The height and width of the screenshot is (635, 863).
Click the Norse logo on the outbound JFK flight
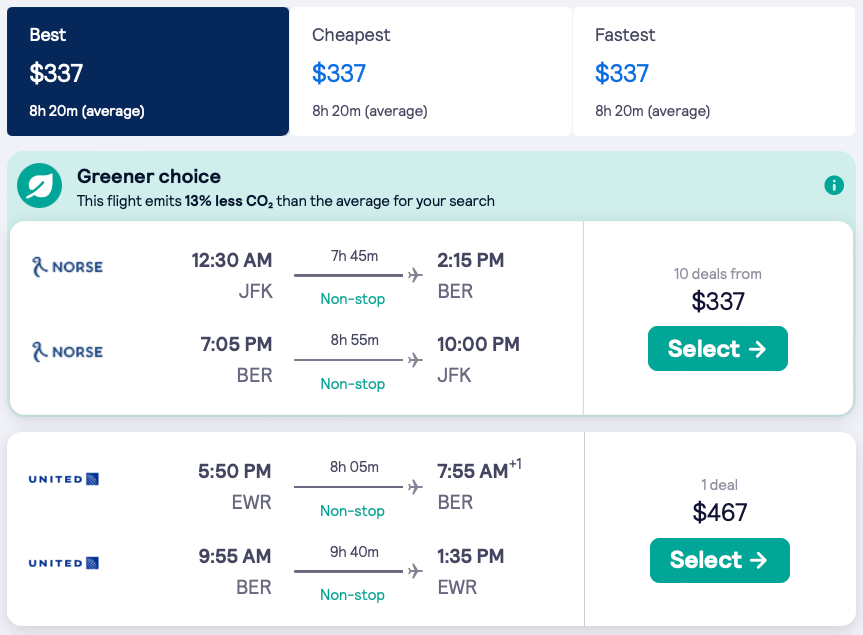coord(67,267)
